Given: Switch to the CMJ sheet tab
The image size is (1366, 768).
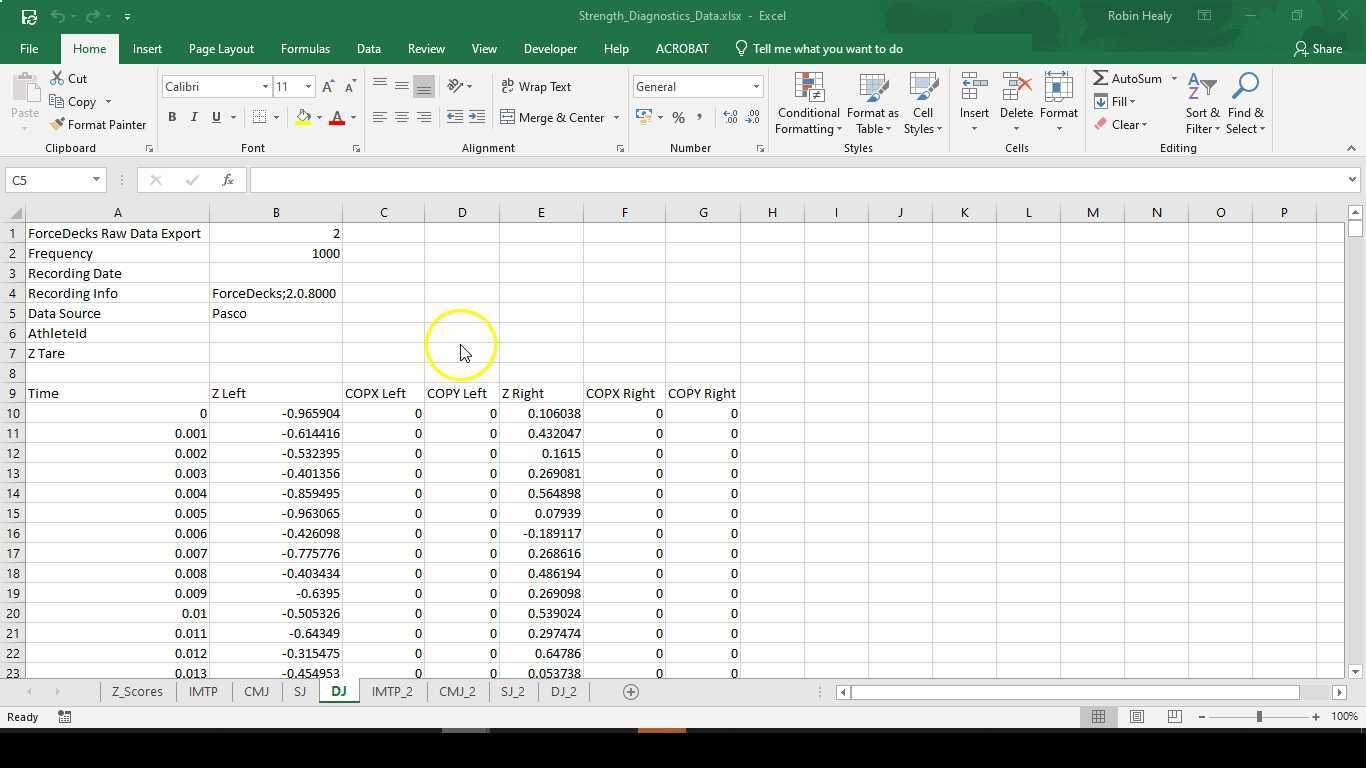Looking at the screenshot, I should pyautogui.click(x=256, y=691).
